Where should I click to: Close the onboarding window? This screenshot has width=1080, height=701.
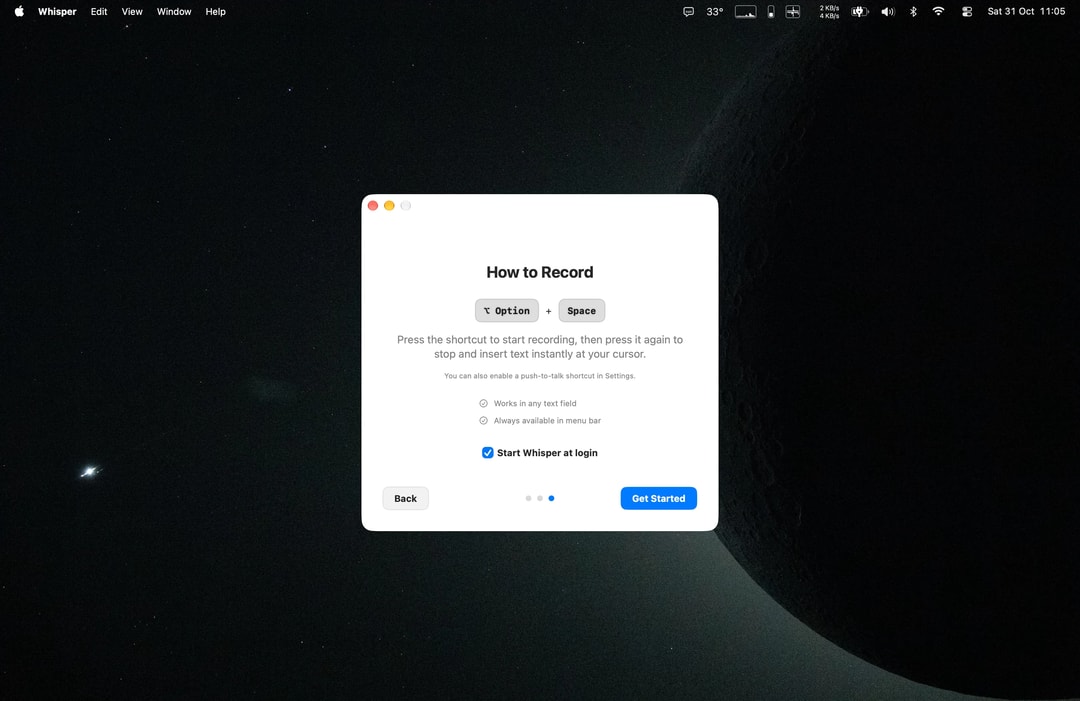pyautogui.click(x=373, y=206)
